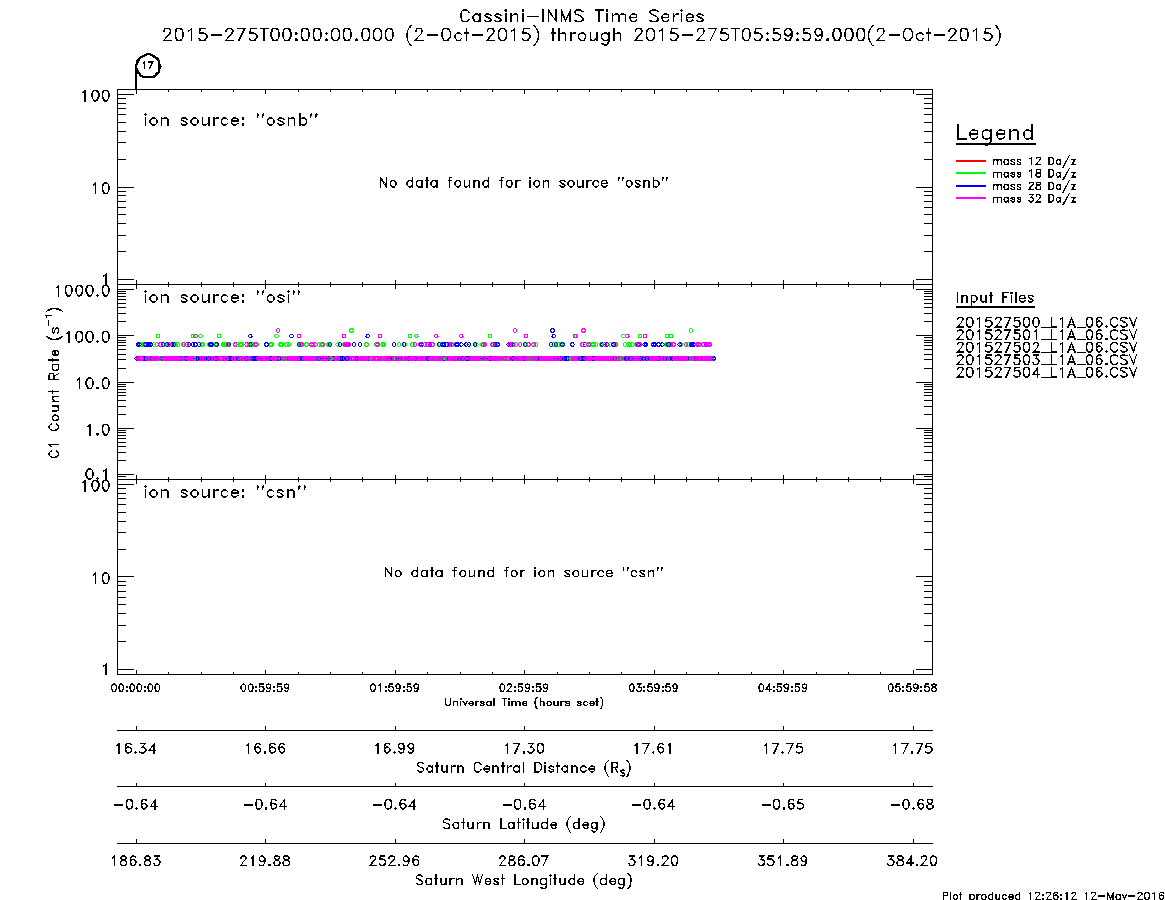Click the mass 32 Da/z legend label
The image size is (1165, 900).
1034,199
